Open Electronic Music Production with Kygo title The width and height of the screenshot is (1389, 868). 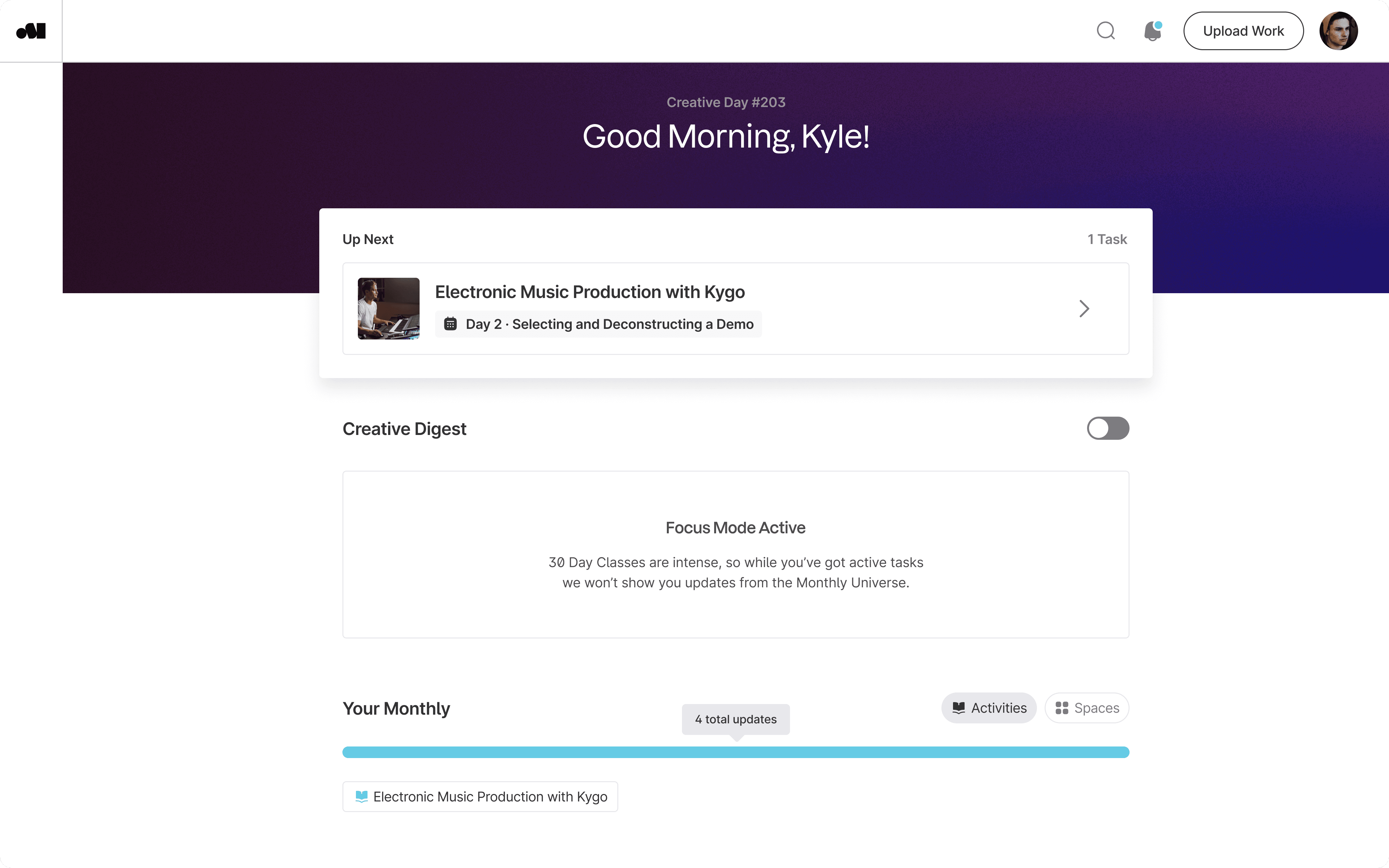tap(589, 292)
